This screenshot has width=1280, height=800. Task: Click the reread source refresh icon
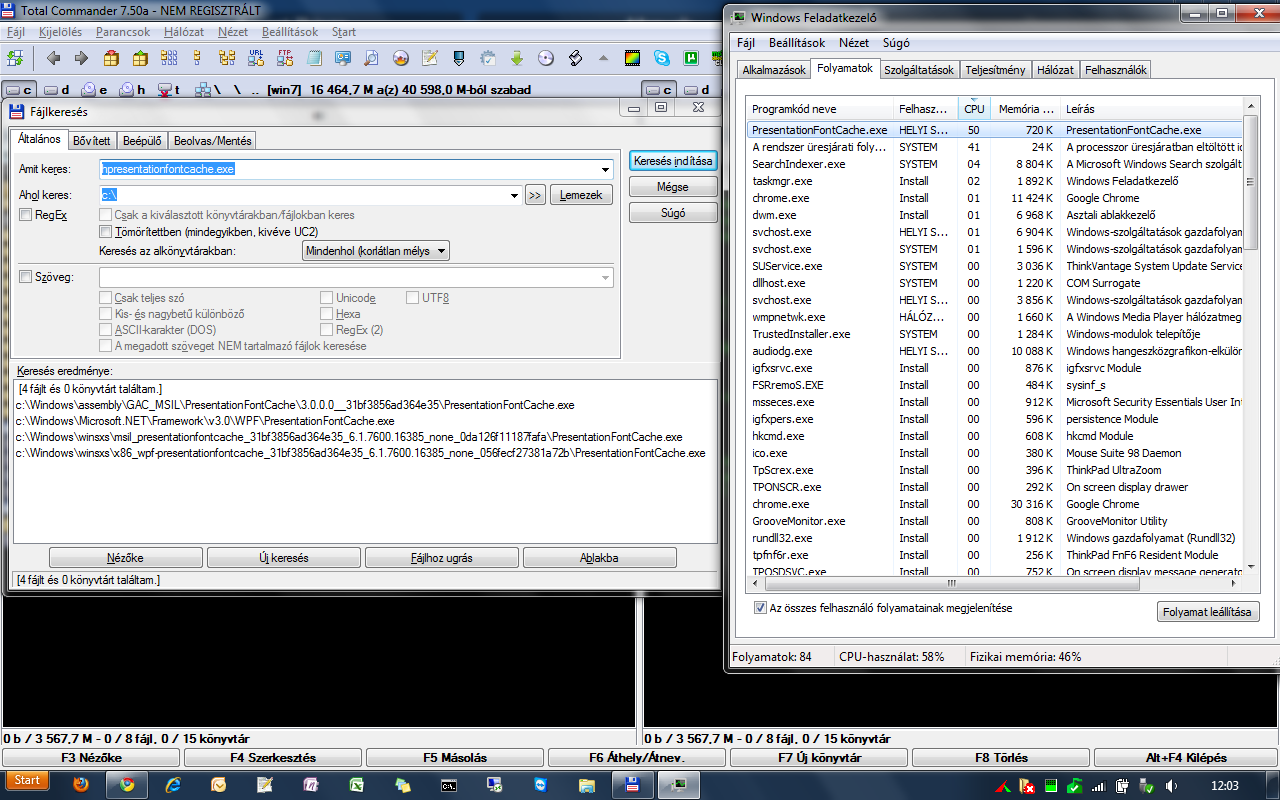click(14, 58)
